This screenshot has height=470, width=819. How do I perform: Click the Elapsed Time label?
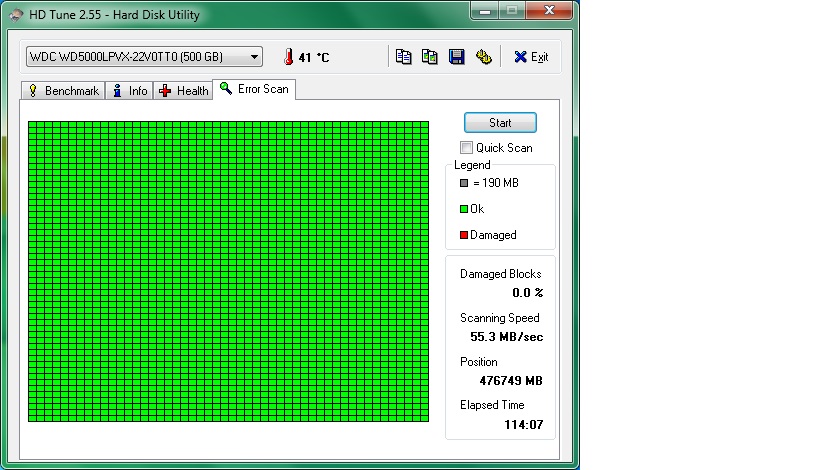tap(492, 405)
